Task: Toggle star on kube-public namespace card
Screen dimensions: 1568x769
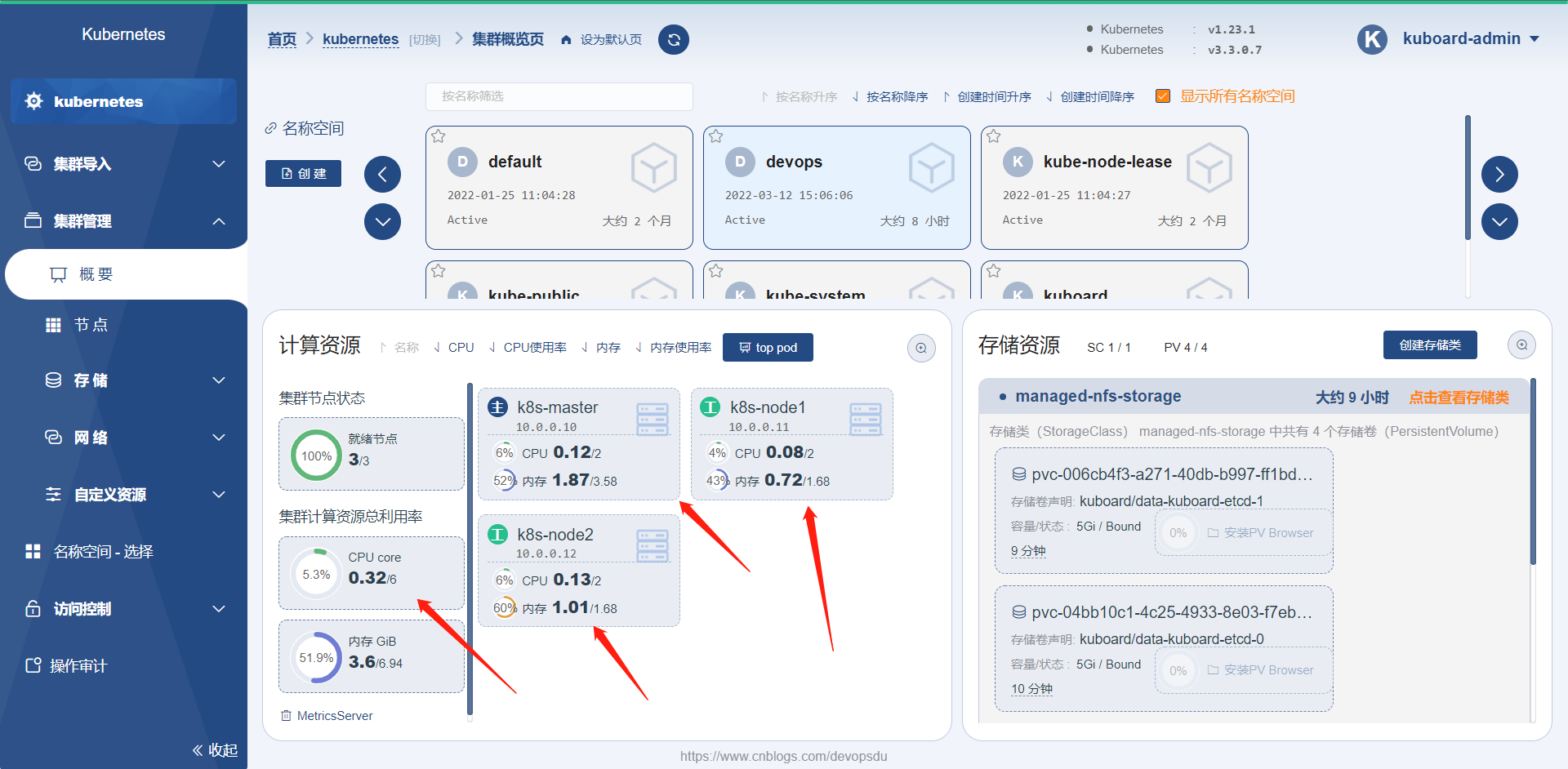Action: (x=439, y=271)
